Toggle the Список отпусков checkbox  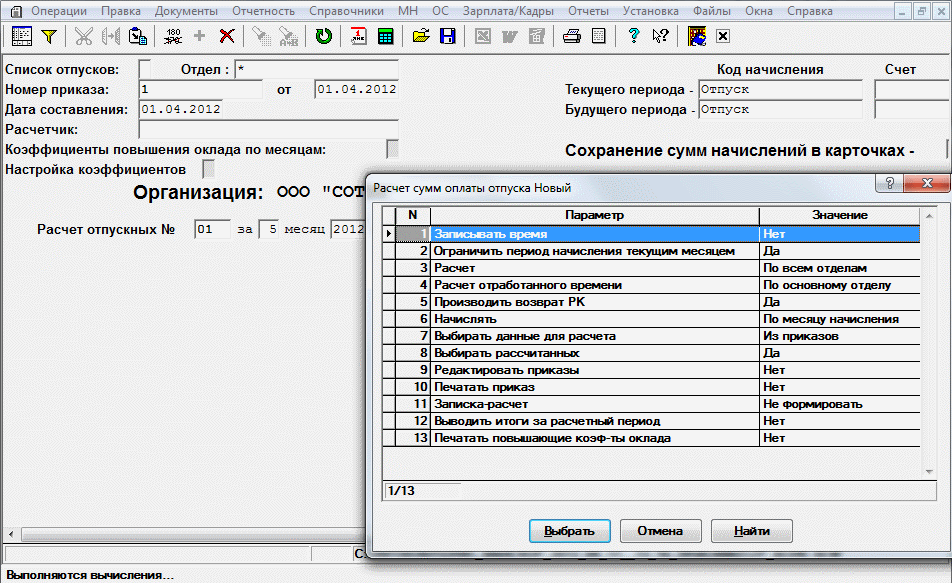pos(144,69)
